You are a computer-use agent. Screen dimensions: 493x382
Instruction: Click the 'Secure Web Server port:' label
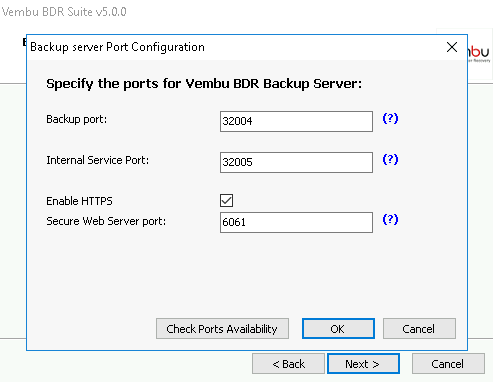tap(106, 221)
